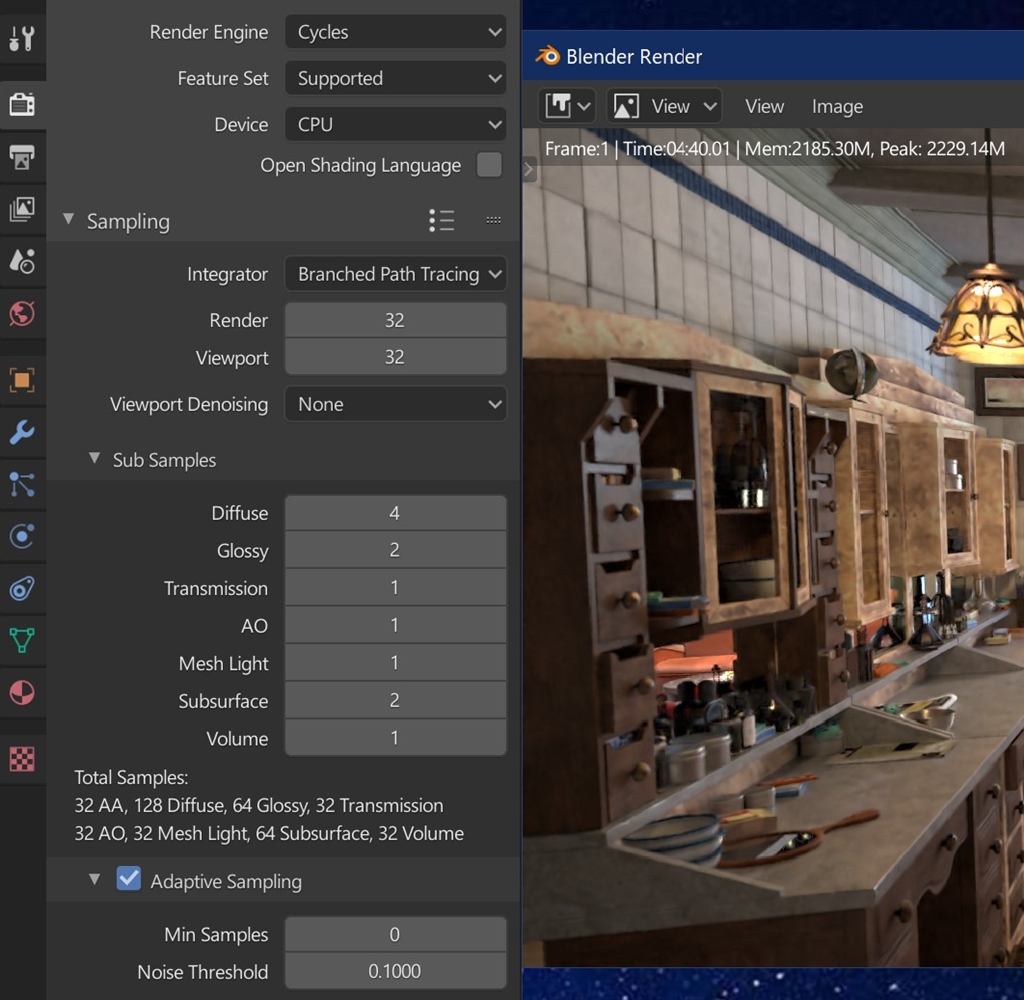The image size is (1024, 1000).
Task: Open the Output properties tab
Action: click(x=22, y=157)
